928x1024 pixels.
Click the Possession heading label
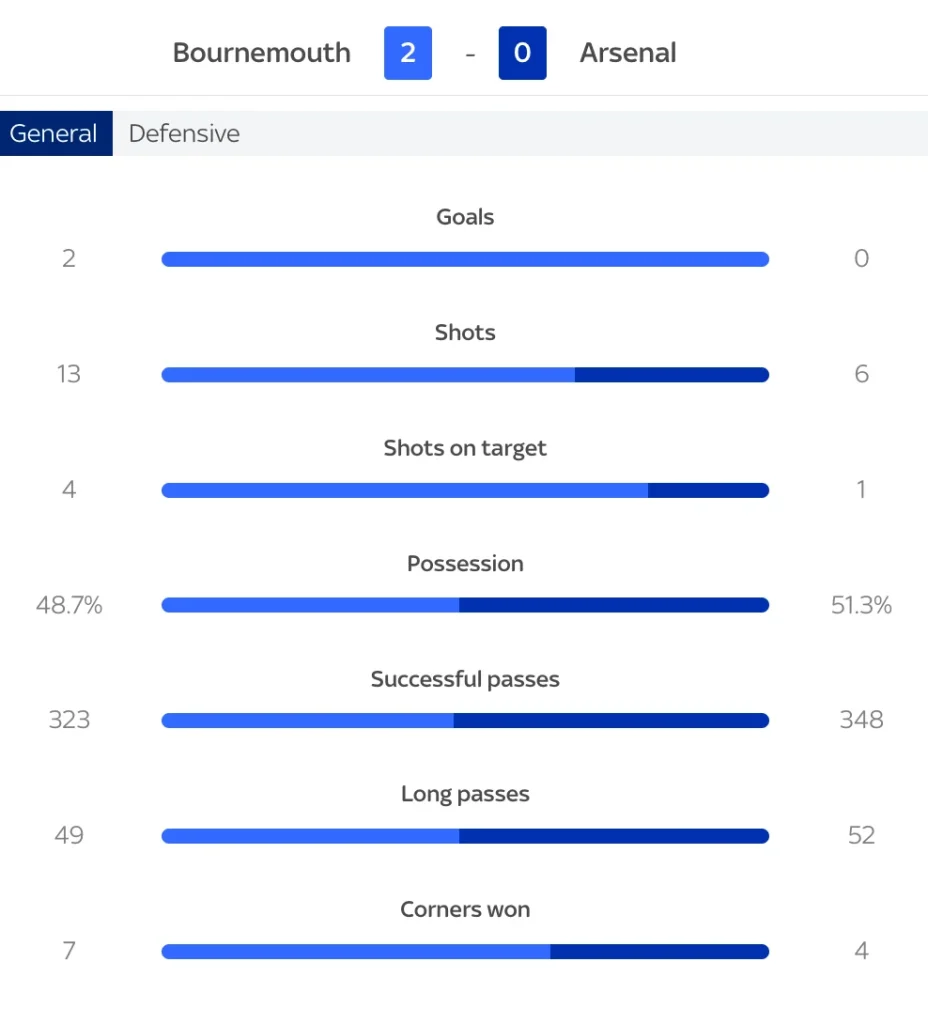click(465, 563)
